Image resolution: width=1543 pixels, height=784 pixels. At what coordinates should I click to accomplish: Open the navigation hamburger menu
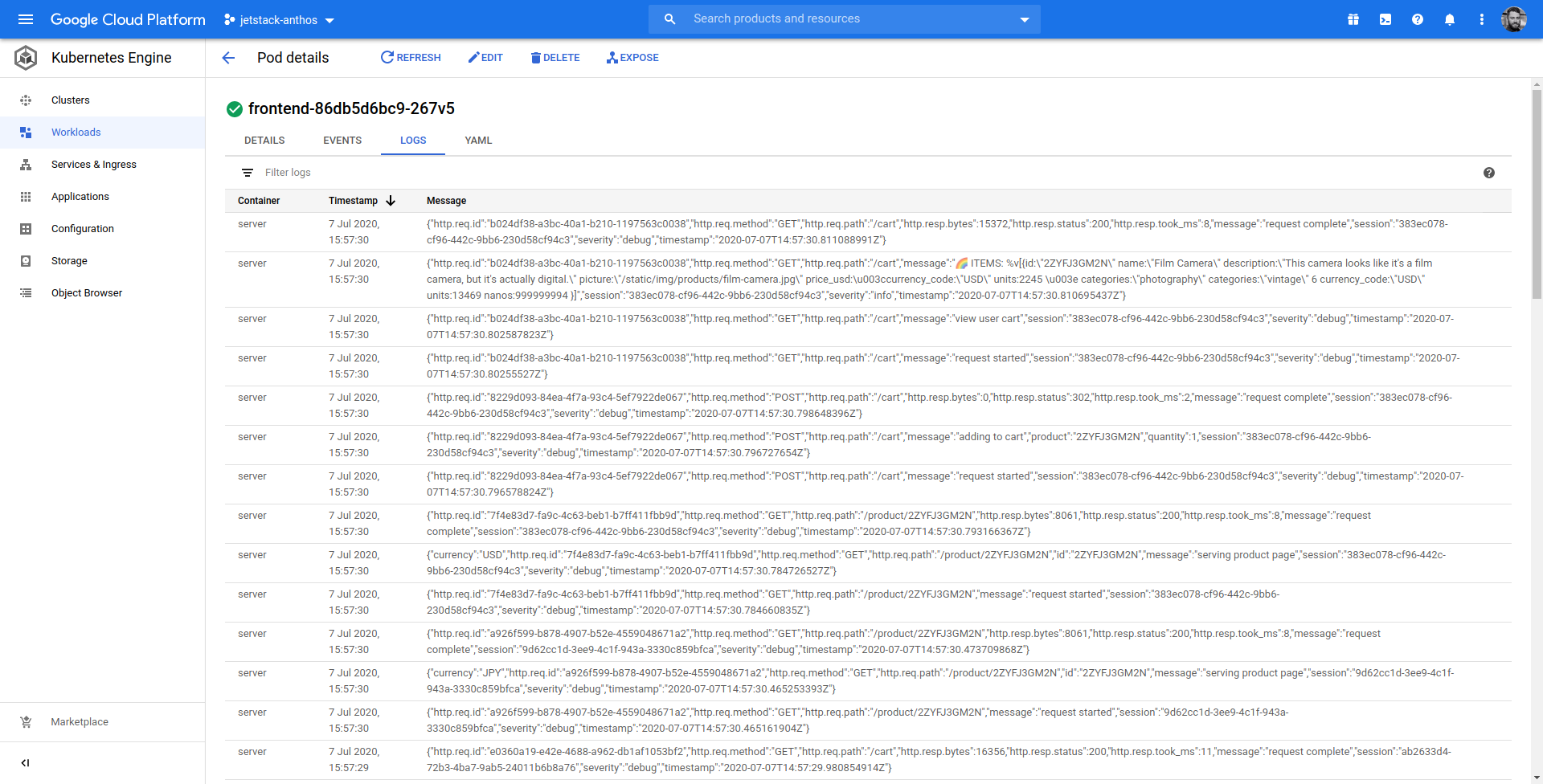tap(26, 19)
